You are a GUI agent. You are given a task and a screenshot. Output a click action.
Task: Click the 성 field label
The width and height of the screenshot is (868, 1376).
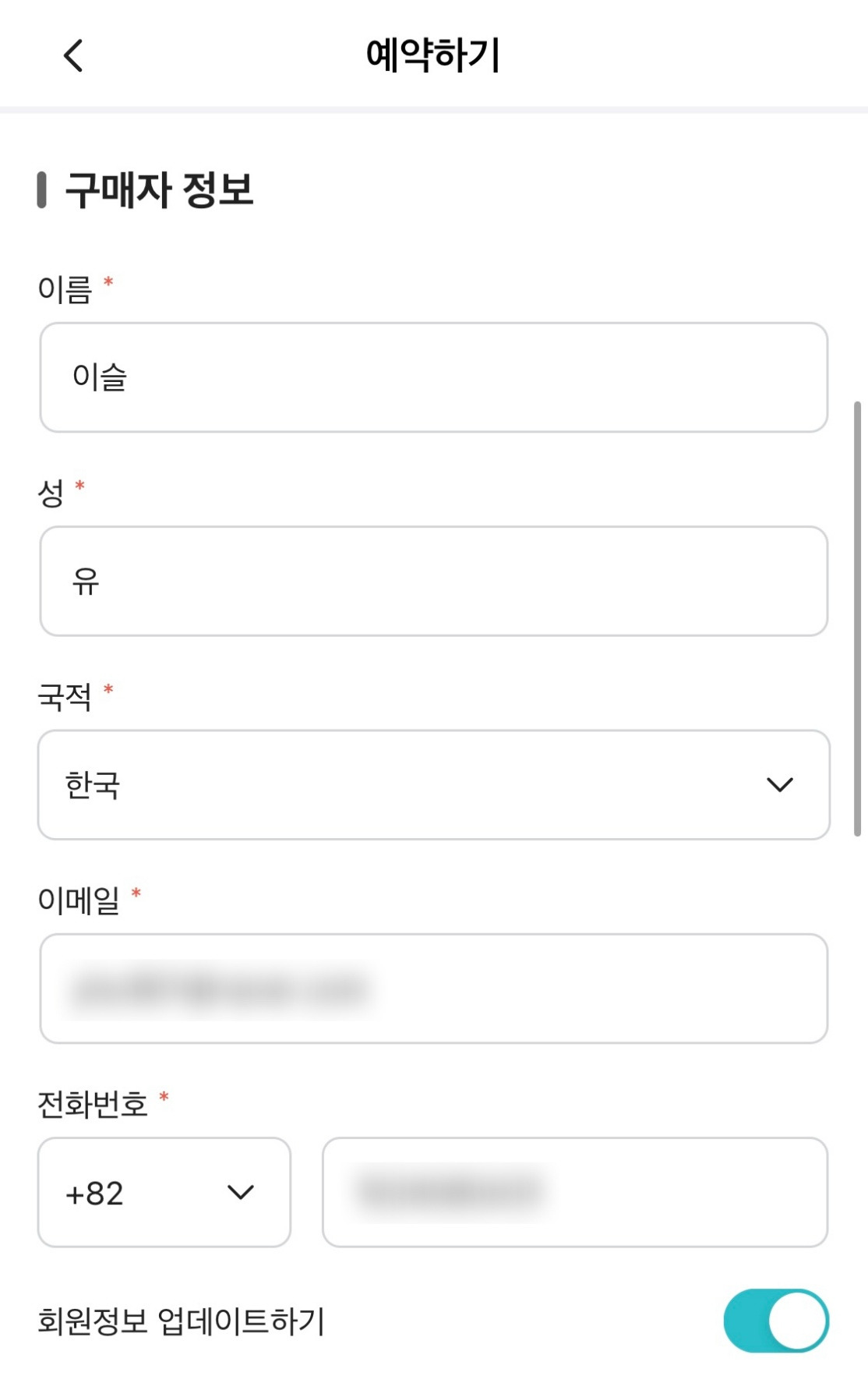(x=51, y=493)
